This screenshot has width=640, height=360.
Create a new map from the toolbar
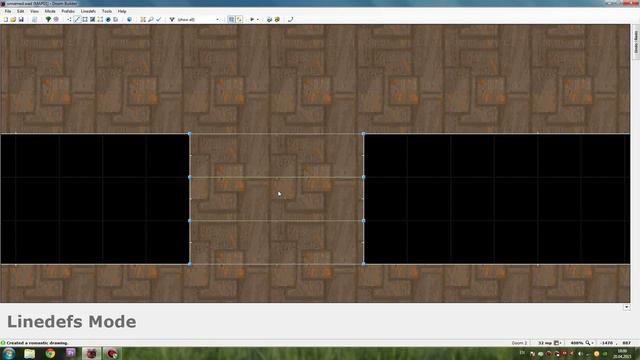[6, 20]
